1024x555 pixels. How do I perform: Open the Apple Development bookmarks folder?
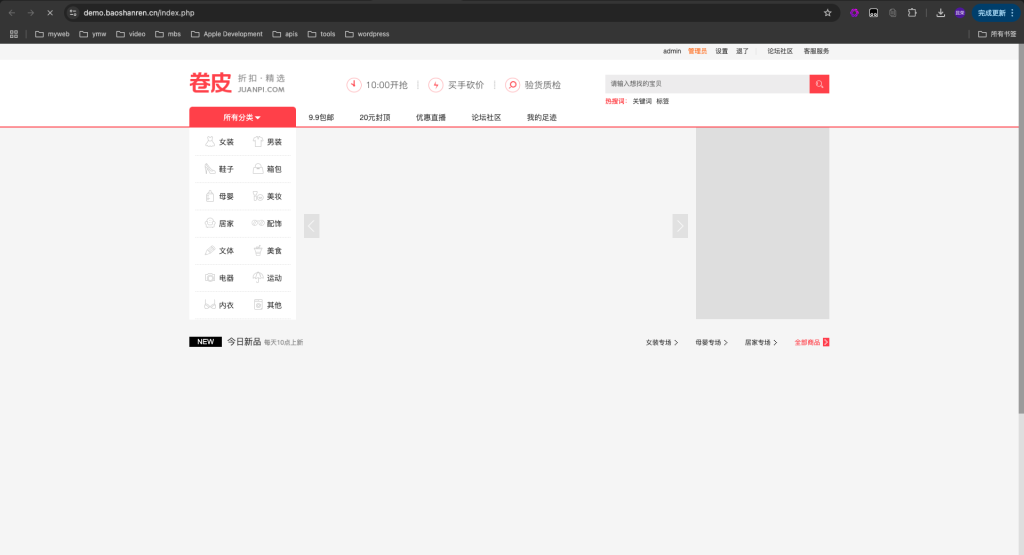(227, 34)
